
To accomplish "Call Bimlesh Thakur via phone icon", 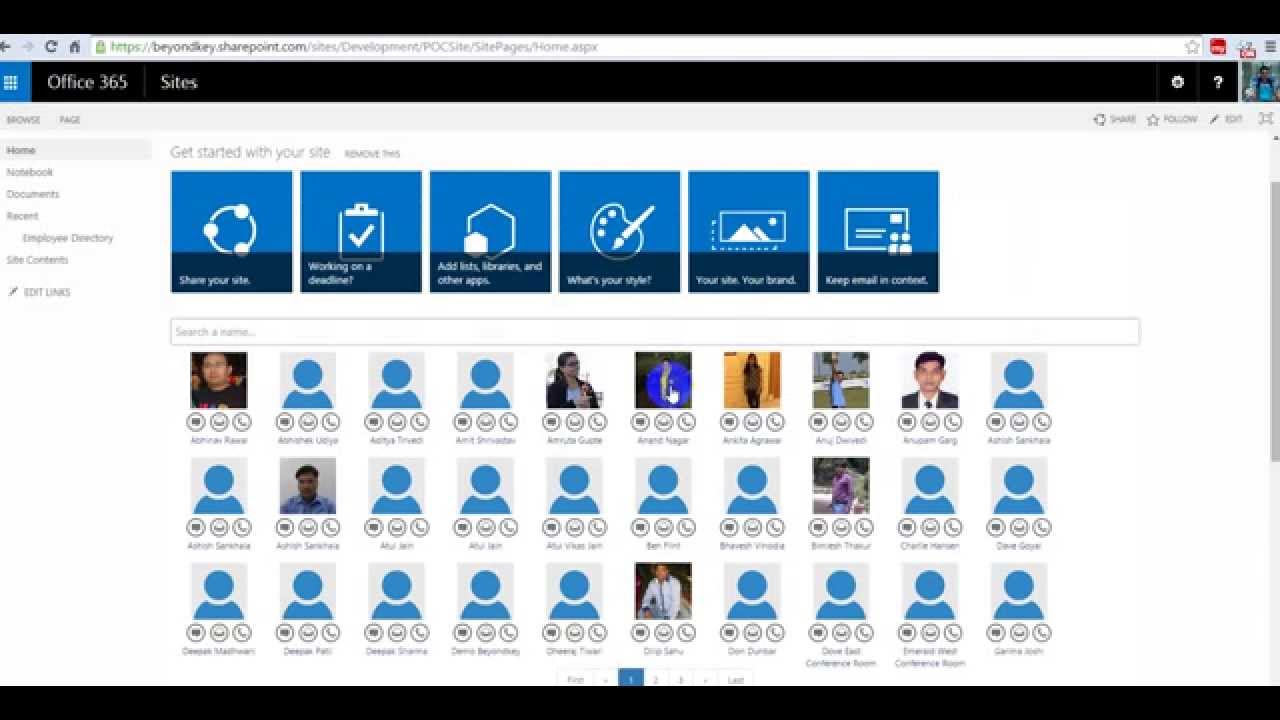I will click(864, 527).
